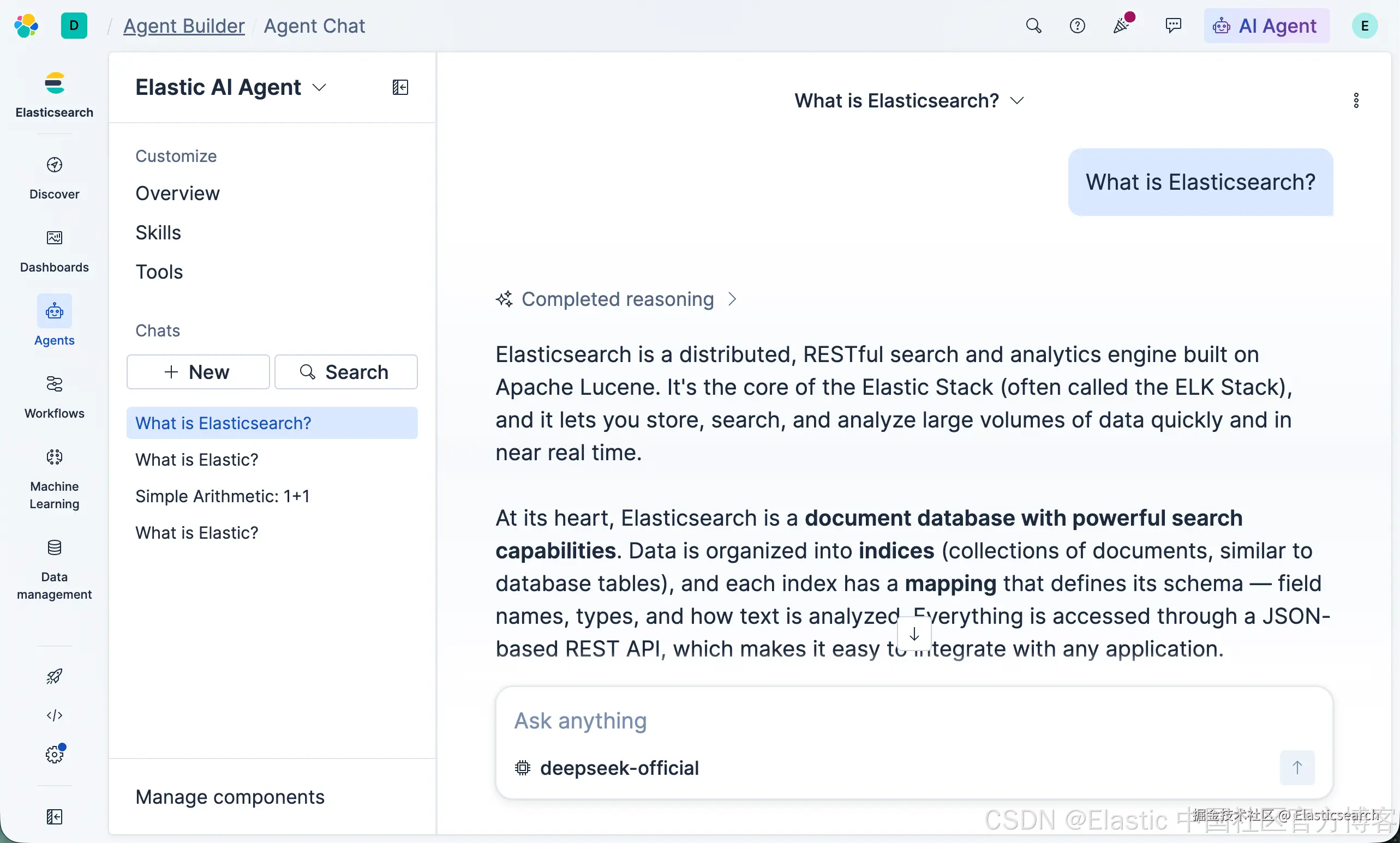Screen dimensions: 1400x843
Task: Open the conversation more actions menu
Action: coord(1356,100)
